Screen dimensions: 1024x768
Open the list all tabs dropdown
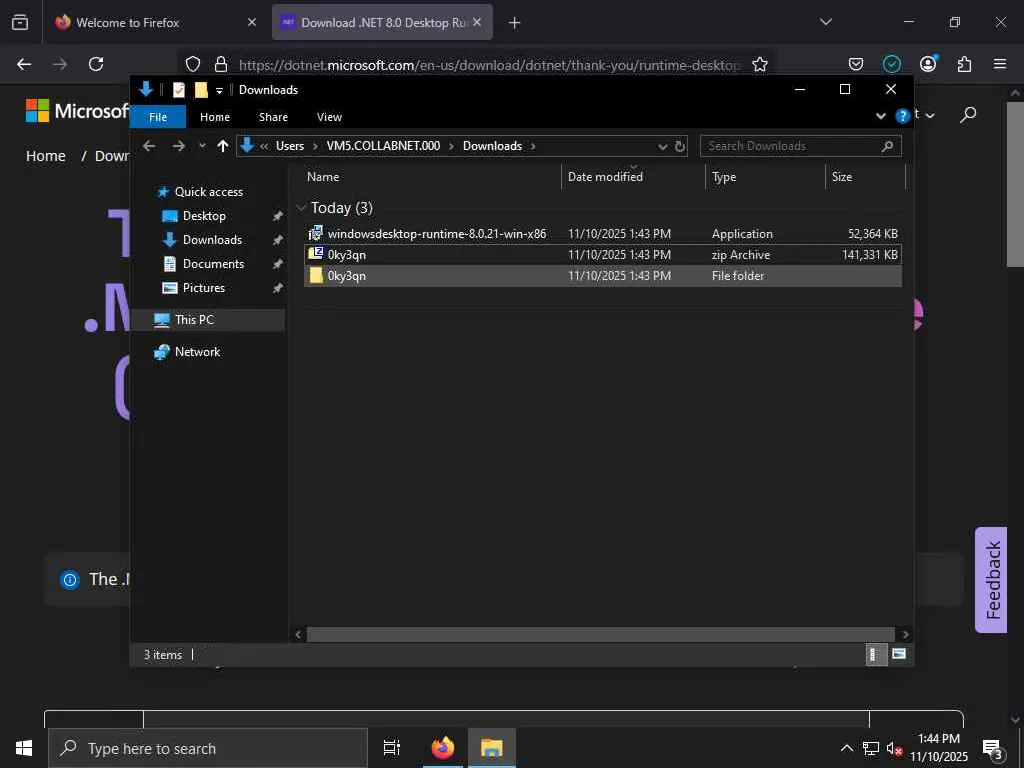(x=826, y=22)
